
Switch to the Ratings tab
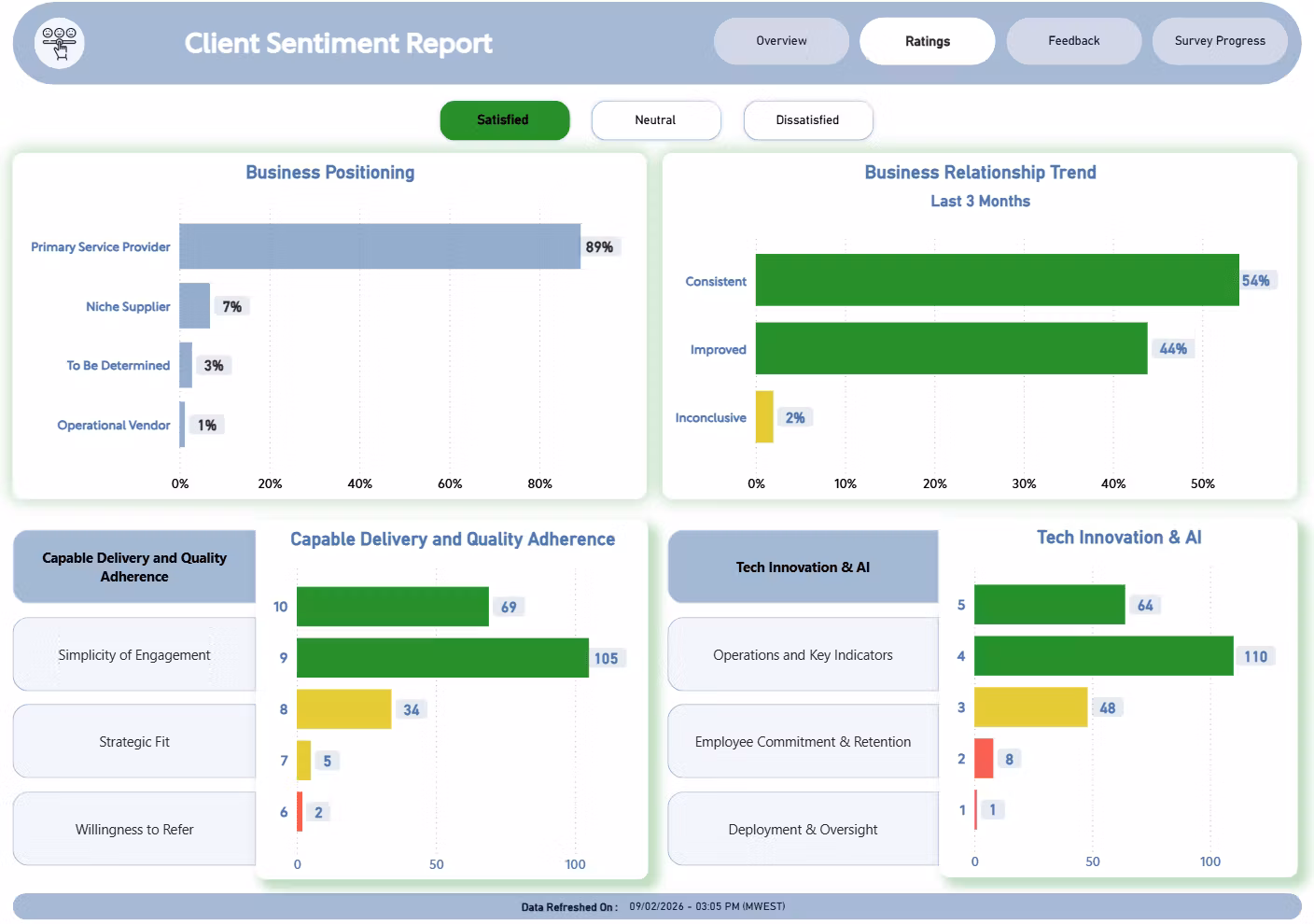[927, 41]
